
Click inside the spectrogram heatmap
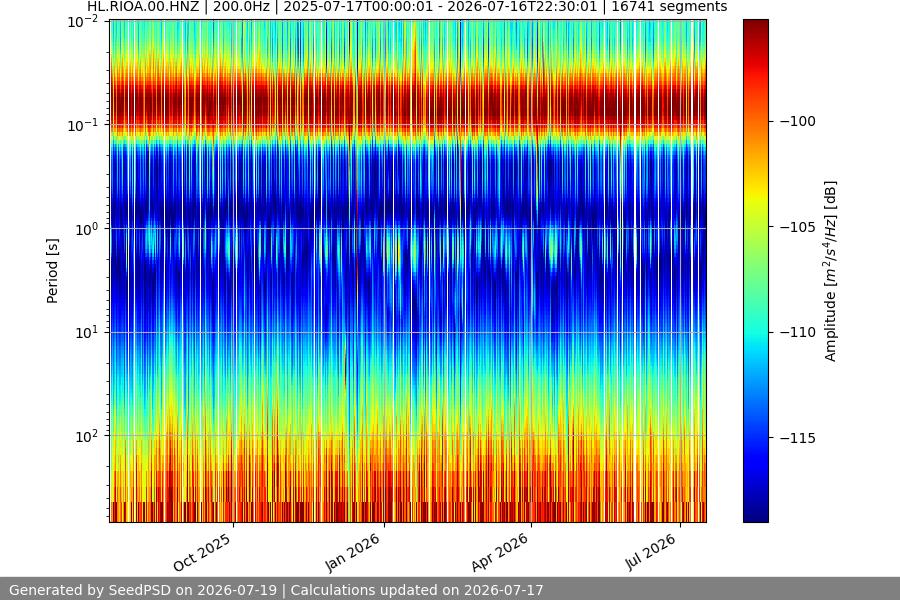(408, 271)
